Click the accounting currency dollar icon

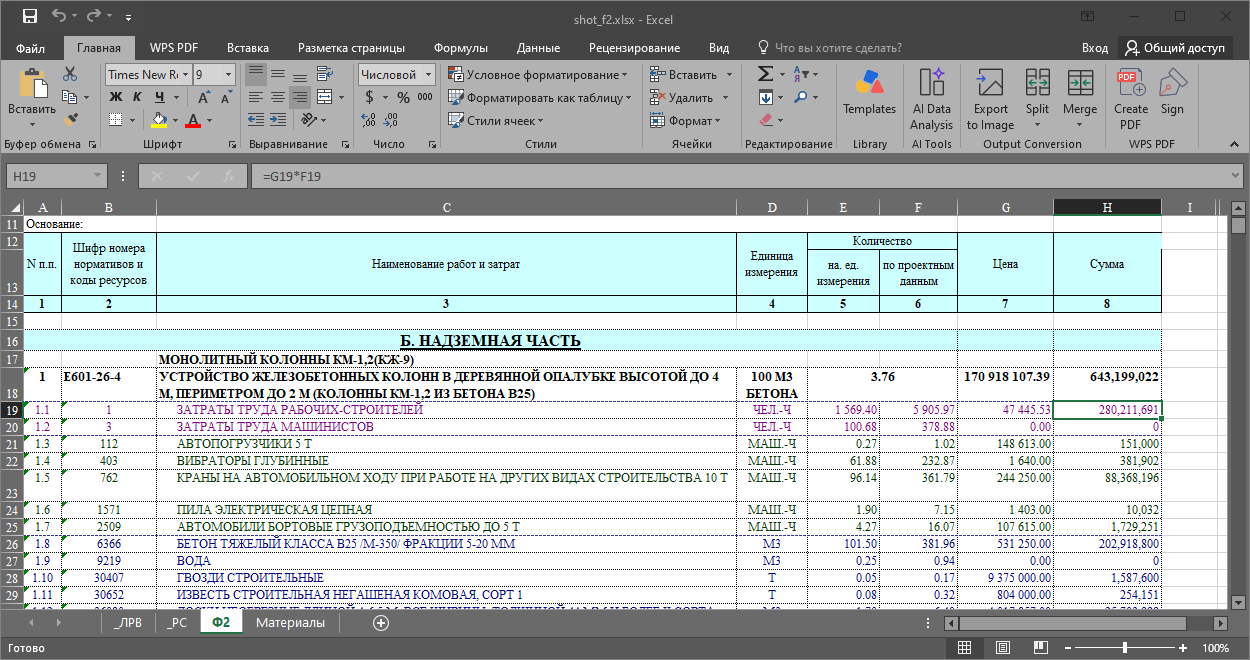370,97
